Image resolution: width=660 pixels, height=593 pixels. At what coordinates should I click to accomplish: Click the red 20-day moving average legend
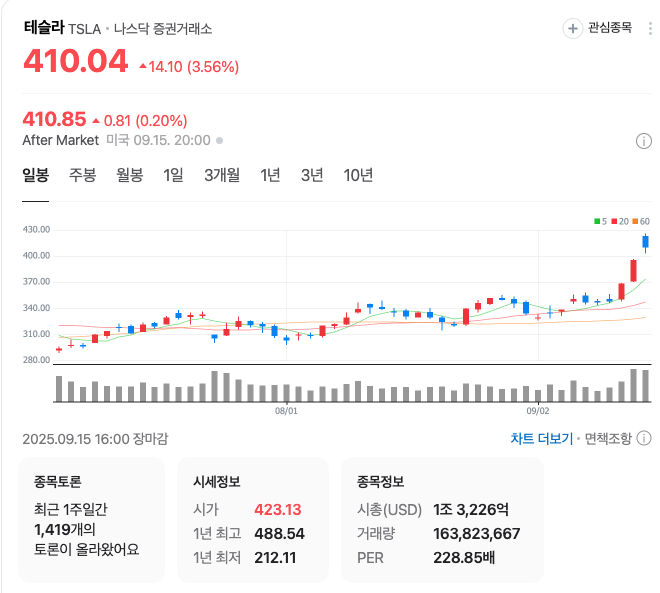[620, 221]
